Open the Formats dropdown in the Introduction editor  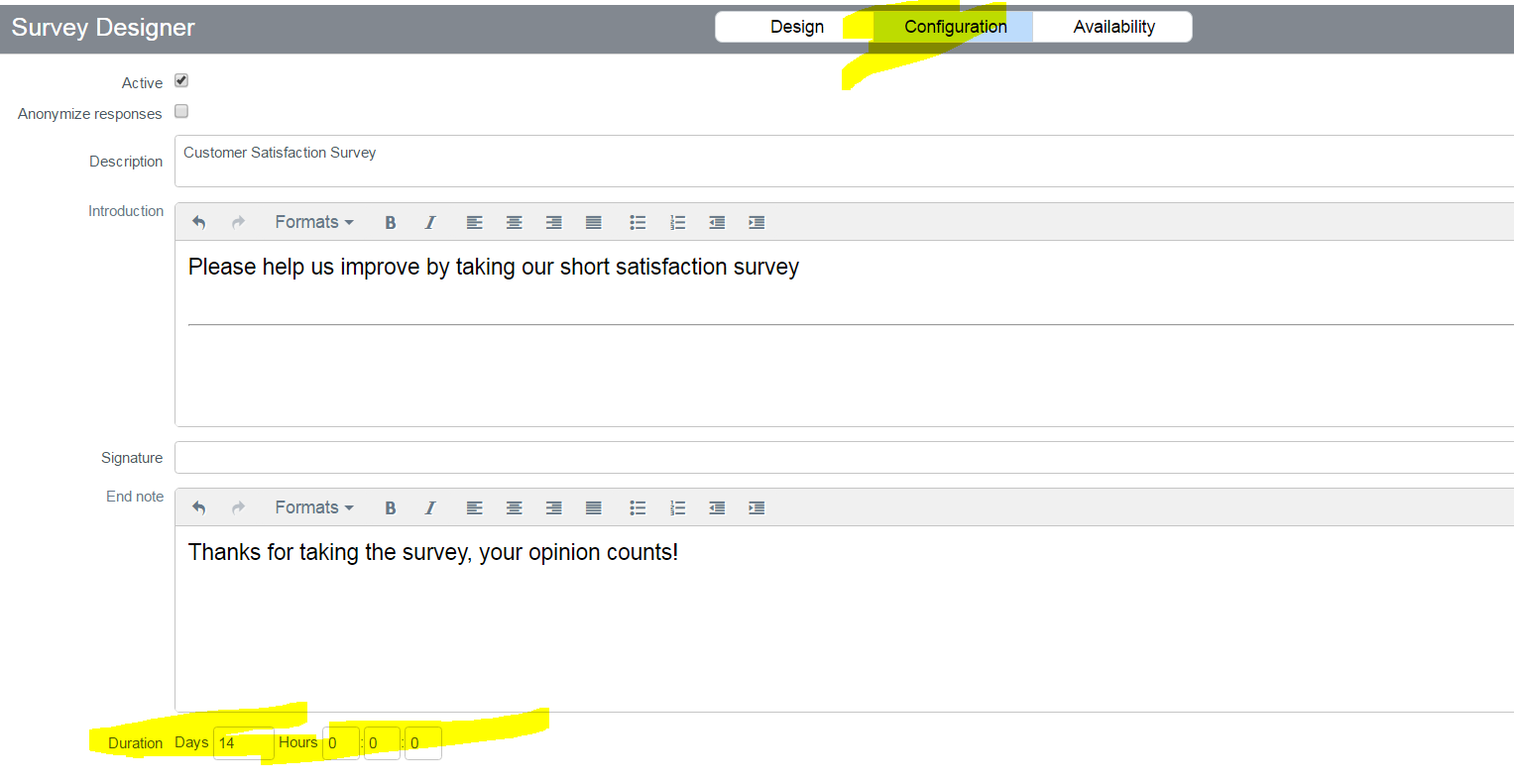(312, 222)
